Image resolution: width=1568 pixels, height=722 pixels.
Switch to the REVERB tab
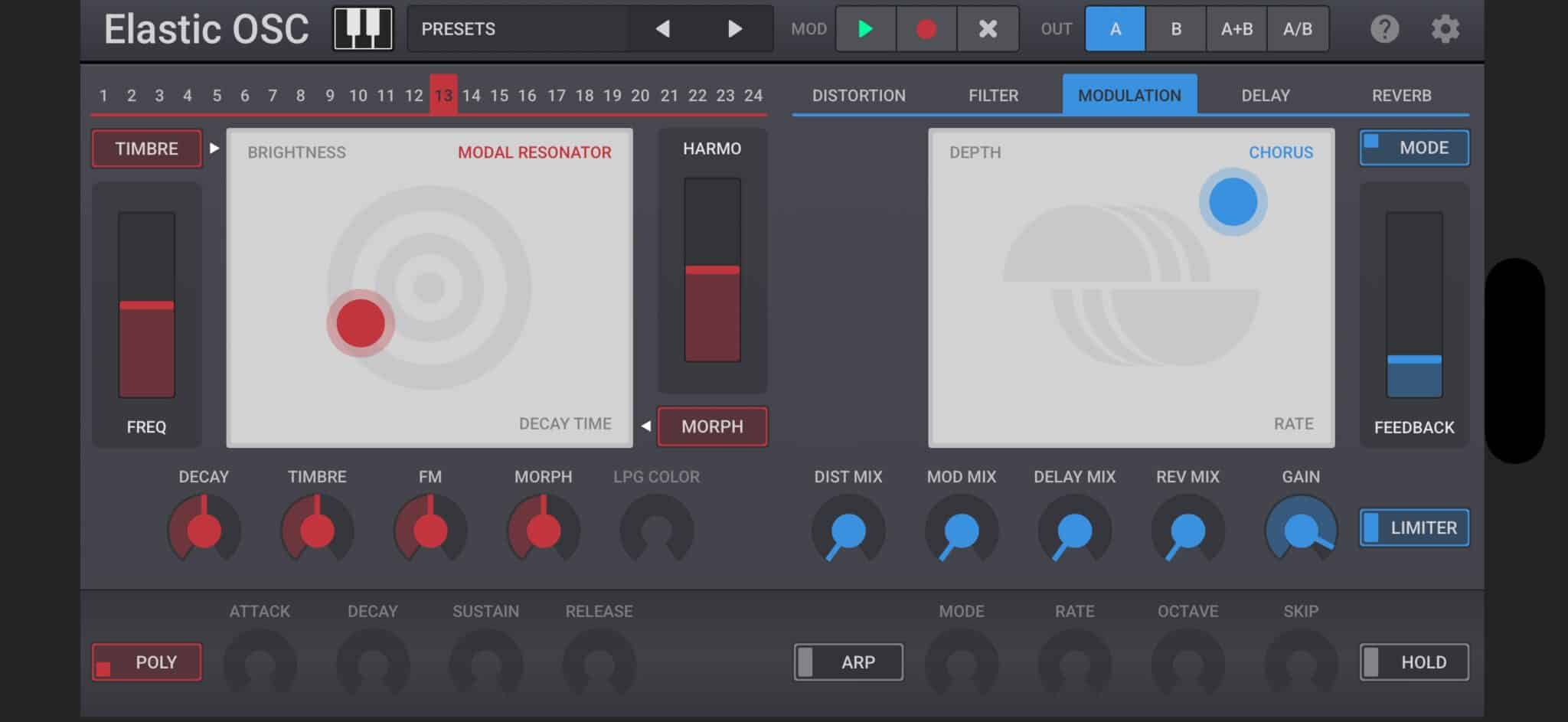point(1400,96)
